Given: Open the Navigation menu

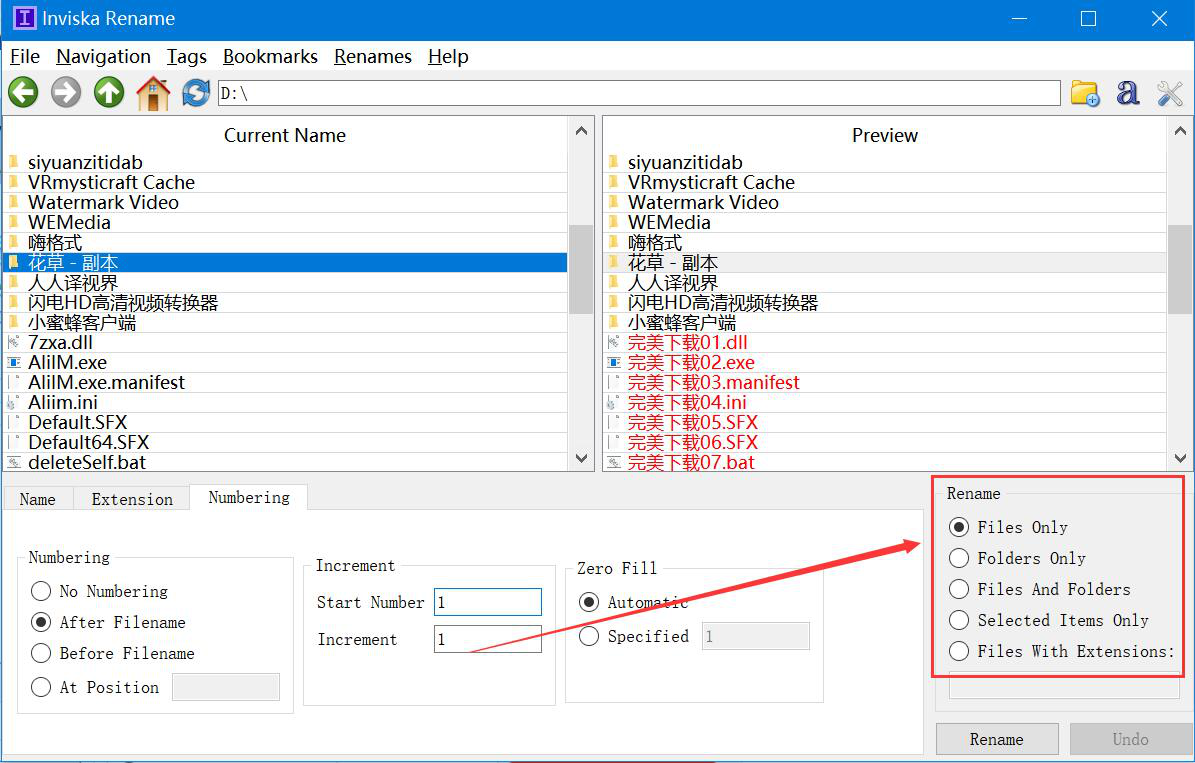Looking at the screenshot, I should 103,56.
